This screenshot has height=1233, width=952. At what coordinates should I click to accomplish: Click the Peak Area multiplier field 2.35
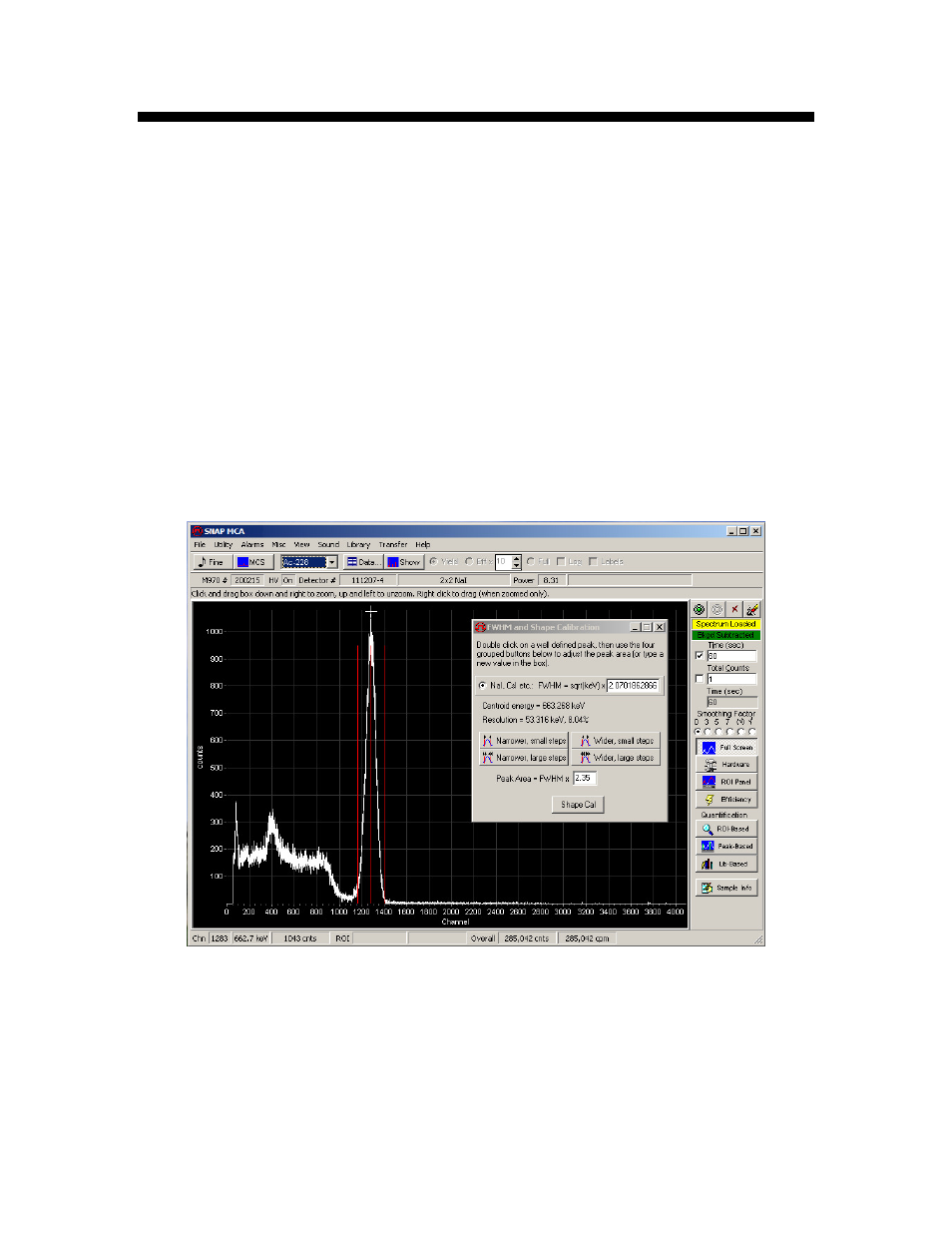(584, 778)
